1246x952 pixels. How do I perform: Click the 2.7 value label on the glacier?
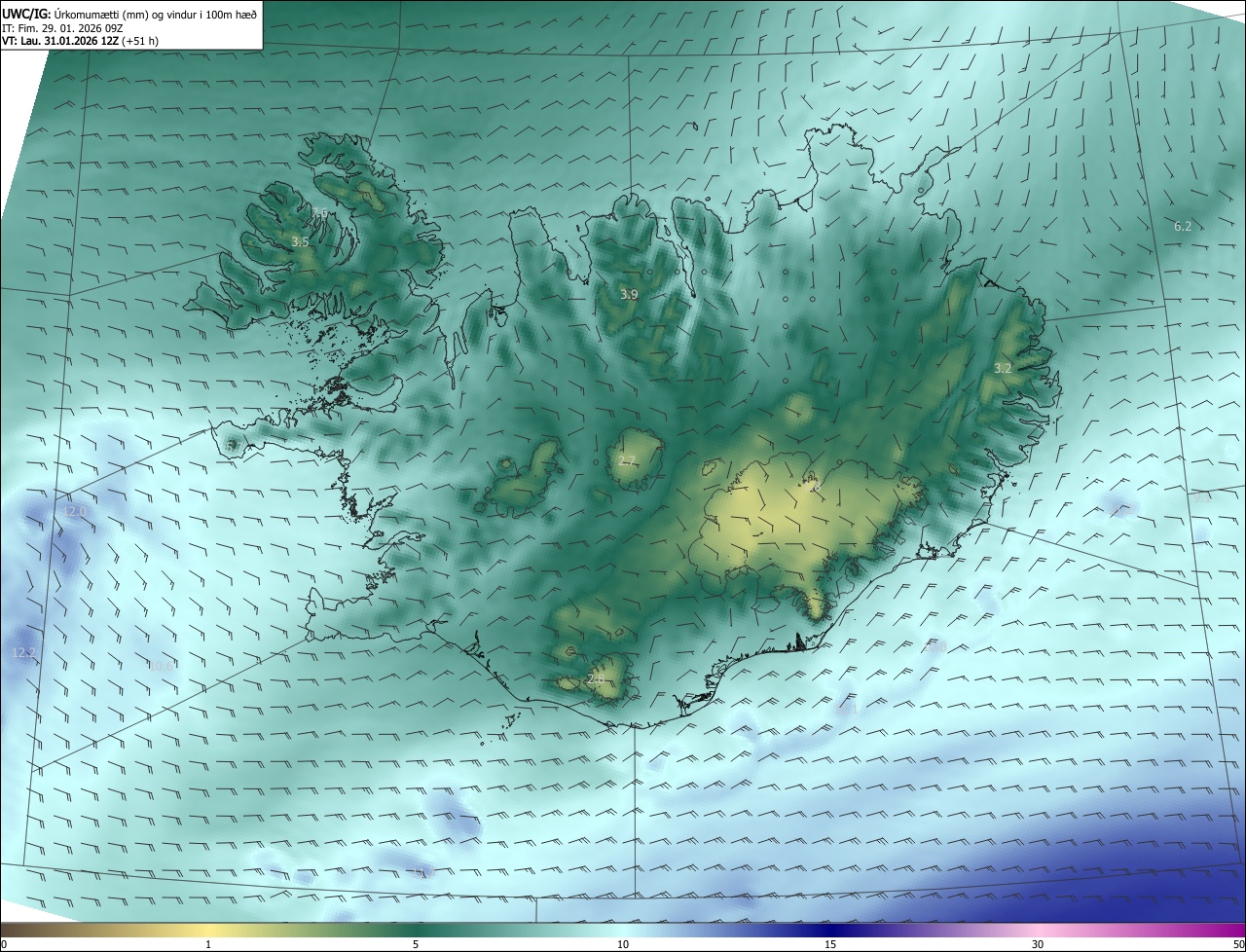pyautogui.click(x=627, y=460)
